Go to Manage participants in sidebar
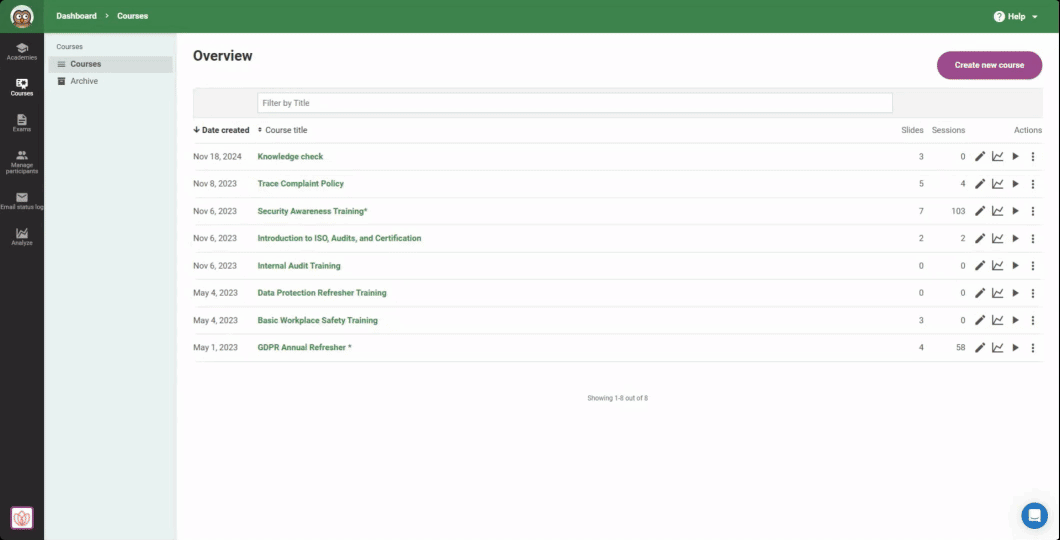Viewport: 1060px width, 540px height. click(x=21, y=161)
